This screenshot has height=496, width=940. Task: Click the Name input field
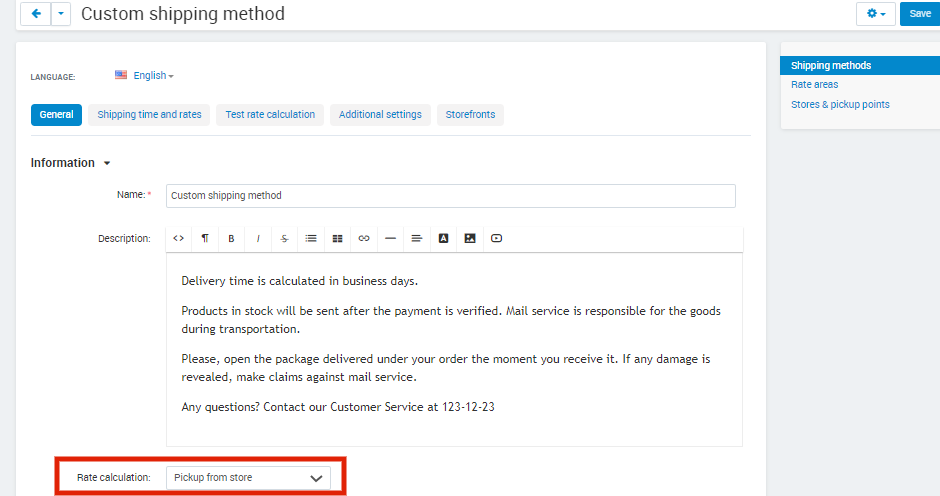click(x=451, y=196)
